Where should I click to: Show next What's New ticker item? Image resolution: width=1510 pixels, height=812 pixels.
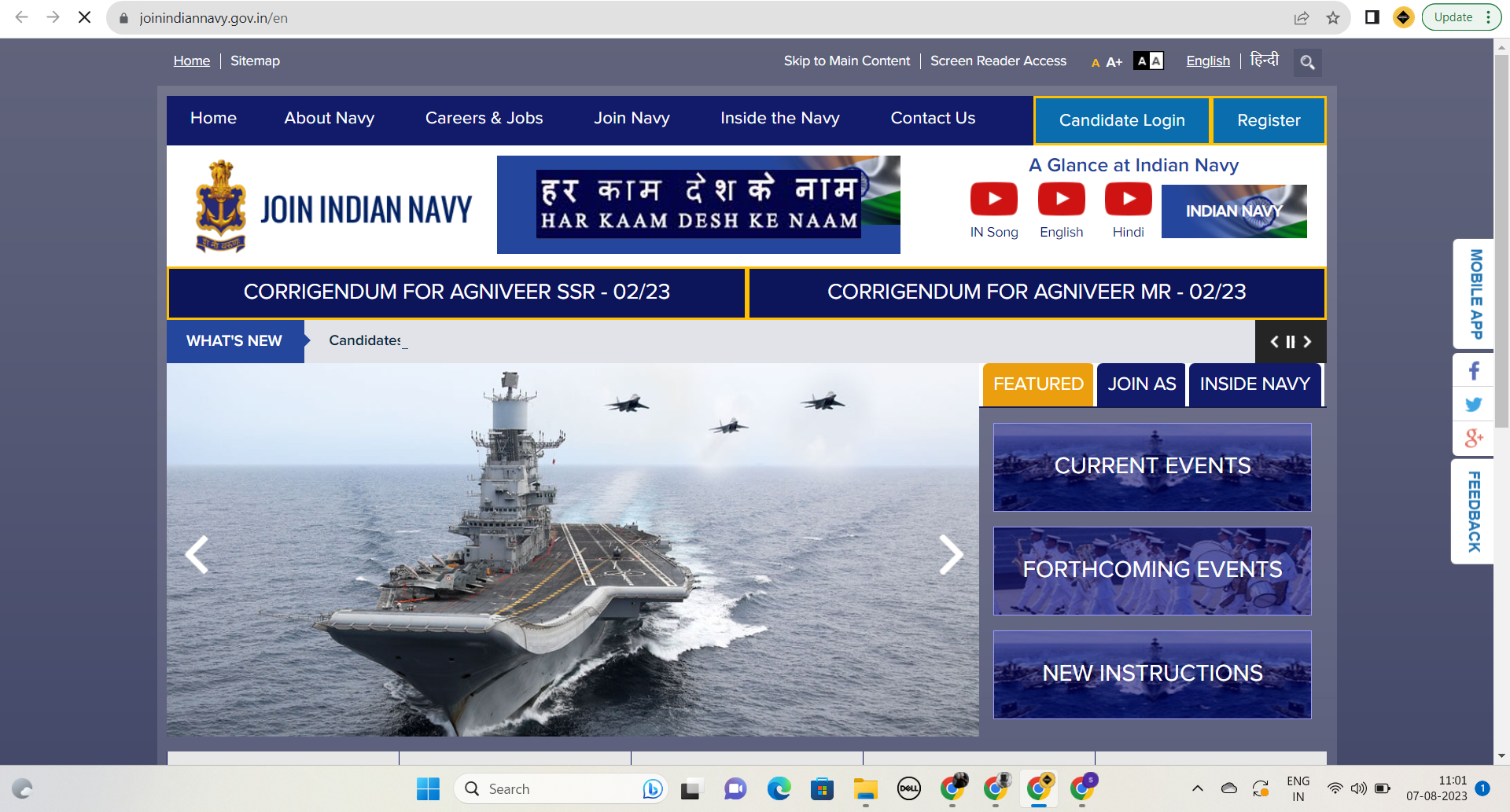pyautogui.click(x=1307, y=342)
